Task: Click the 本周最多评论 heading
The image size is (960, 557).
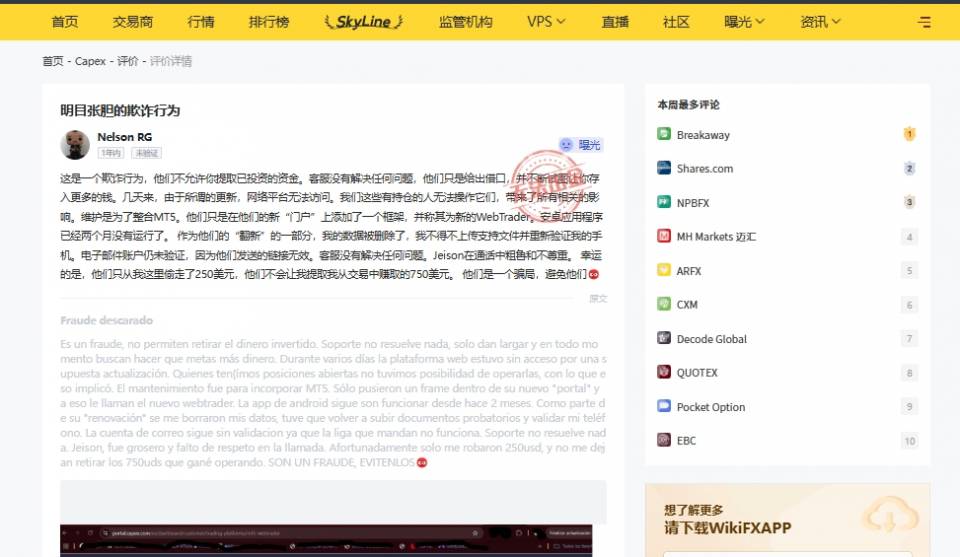Action: coord(689,105)
